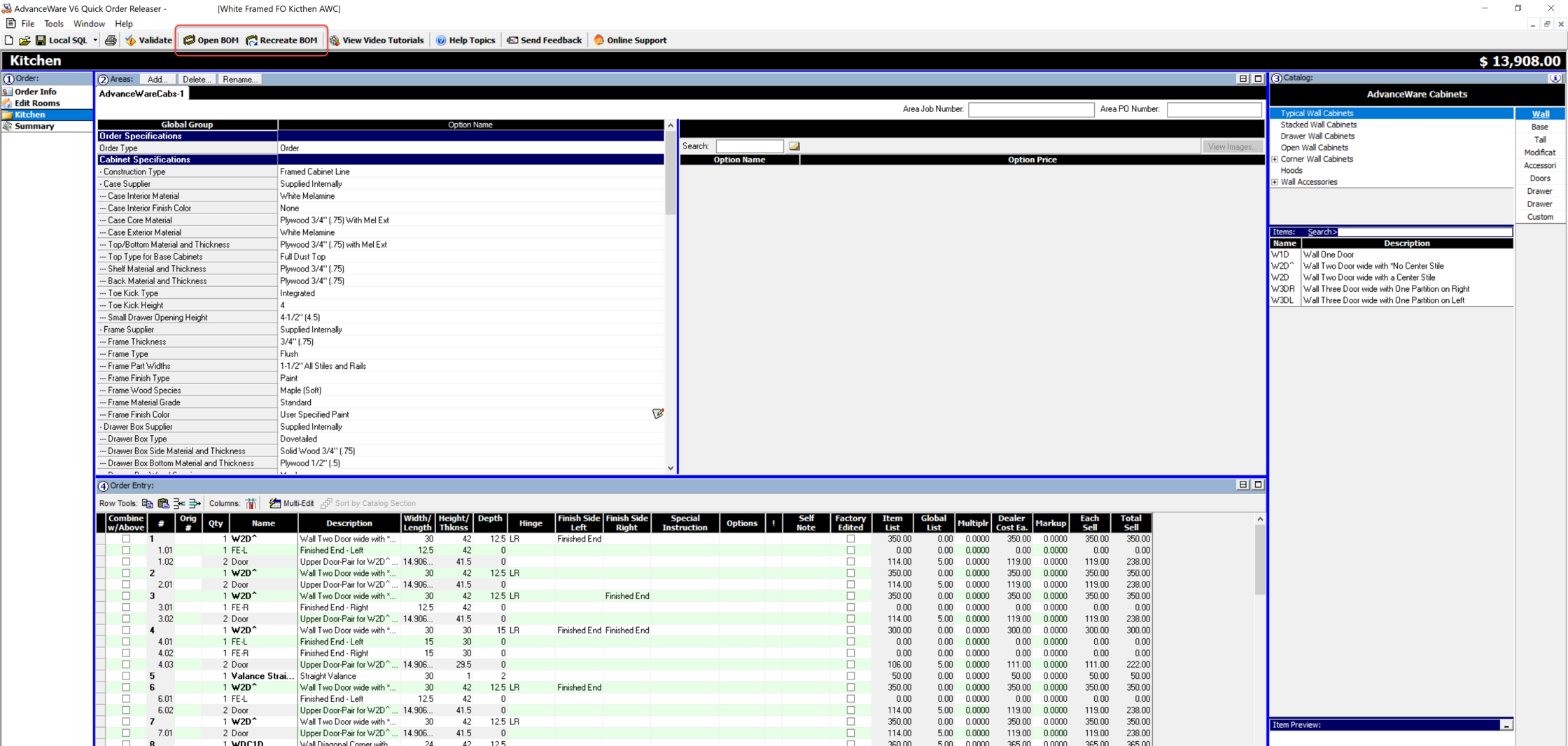Copy rows using the Row Tools copy icon
1568x746 pixels.
147,503
